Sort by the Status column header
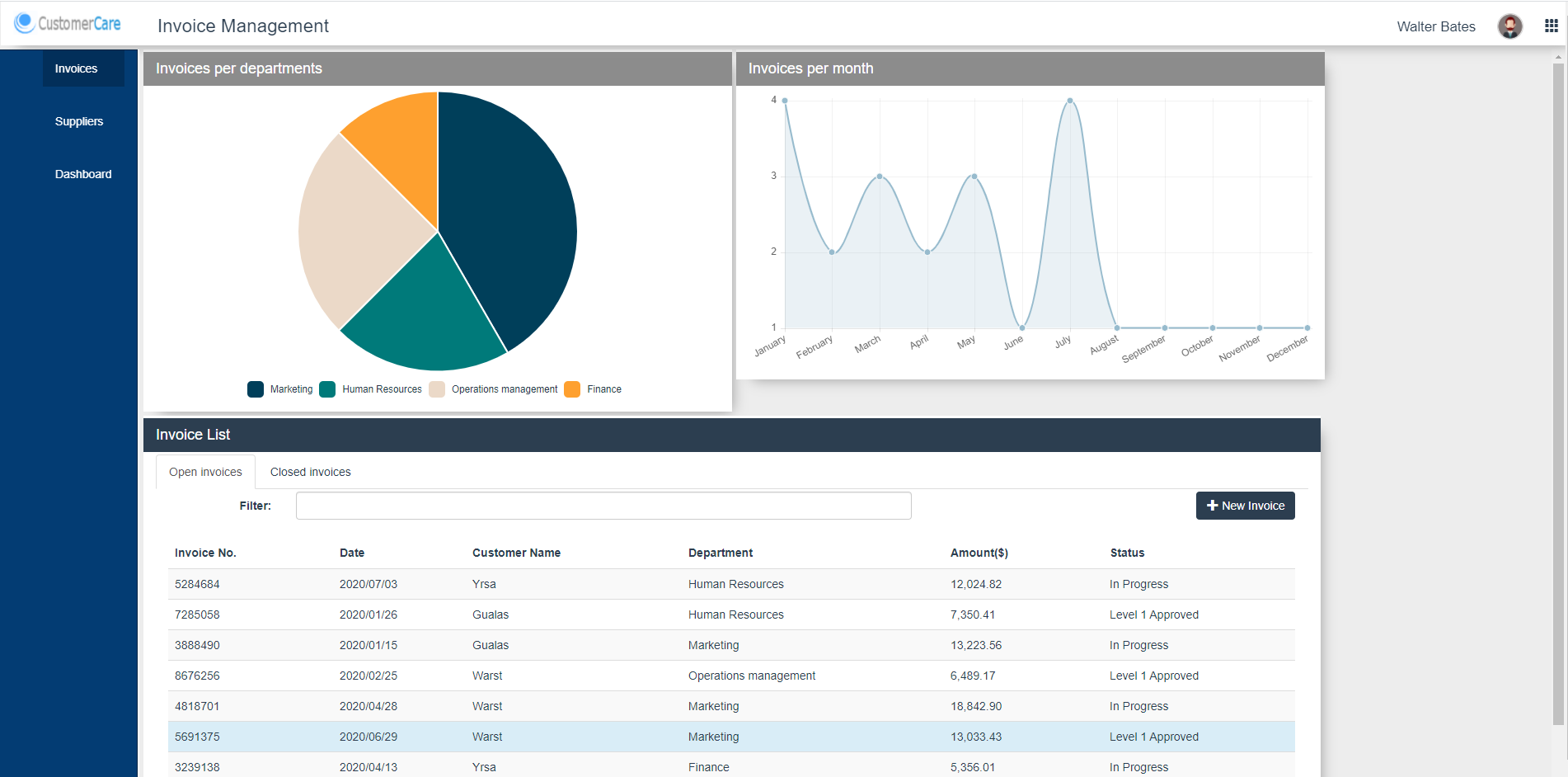 point(1127,553)
